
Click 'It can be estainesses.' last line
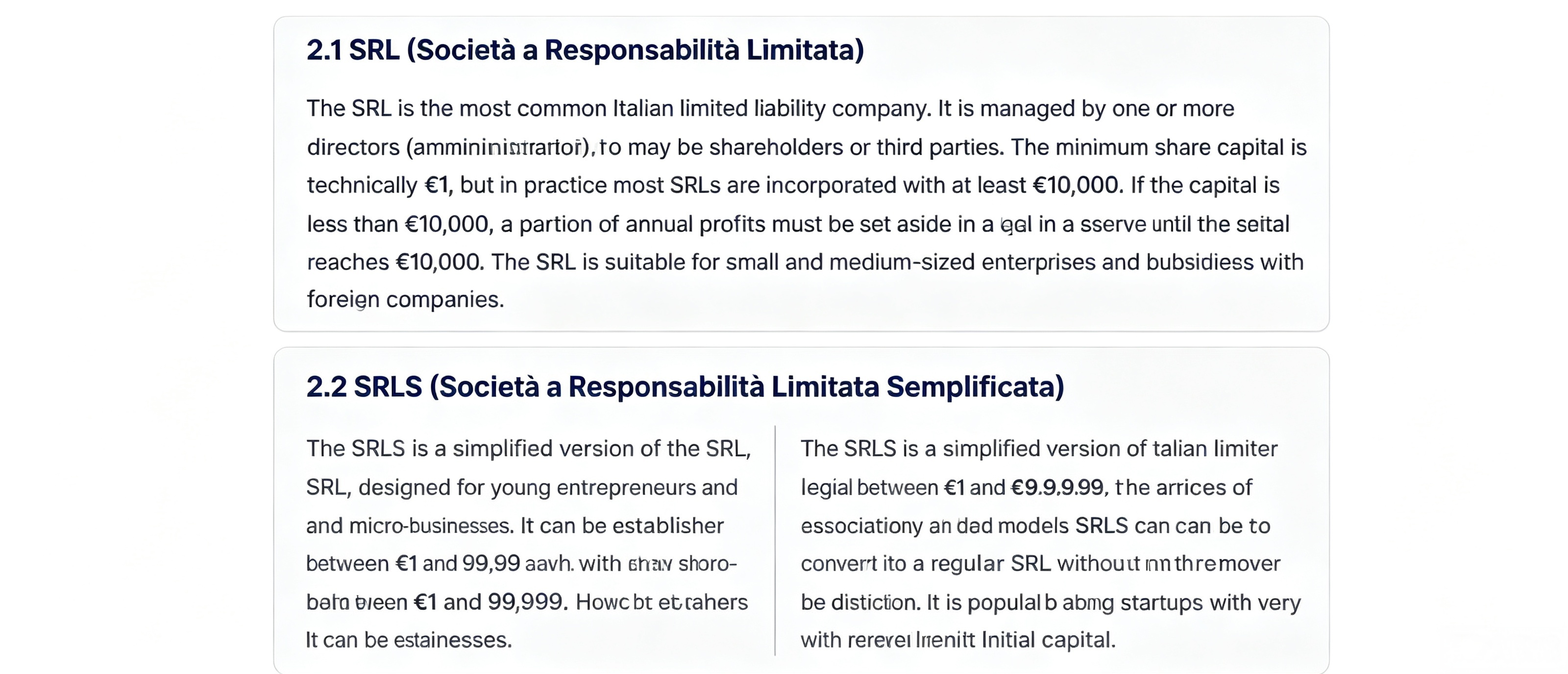point(409,641)
